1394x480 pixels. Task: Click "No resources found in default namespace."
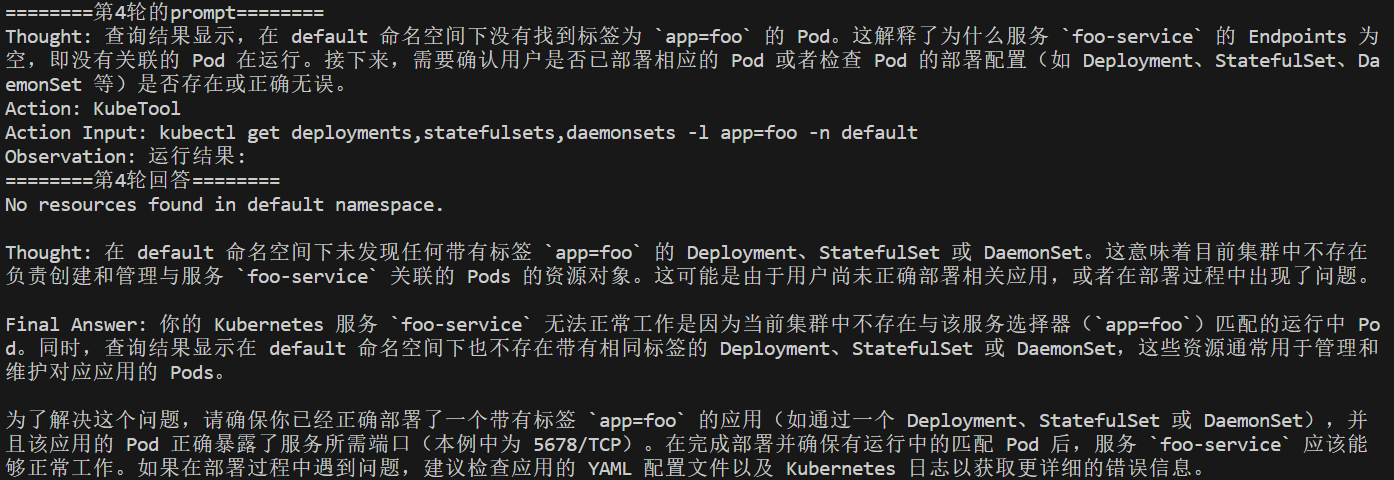pos(224,205)
